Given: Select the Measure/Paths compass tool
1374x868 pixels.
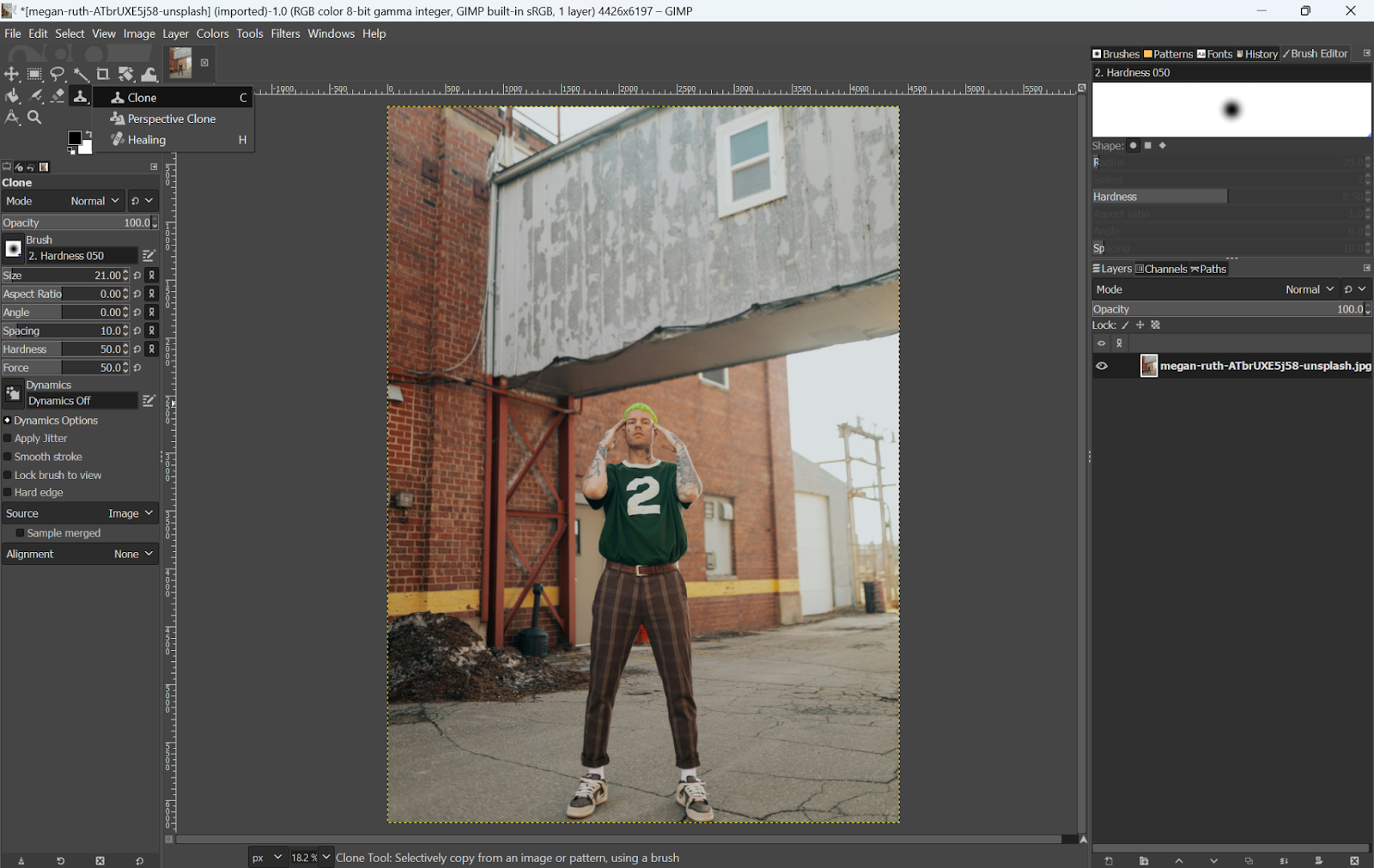Looking at the screenshot, I should click(x=12, y=117).
